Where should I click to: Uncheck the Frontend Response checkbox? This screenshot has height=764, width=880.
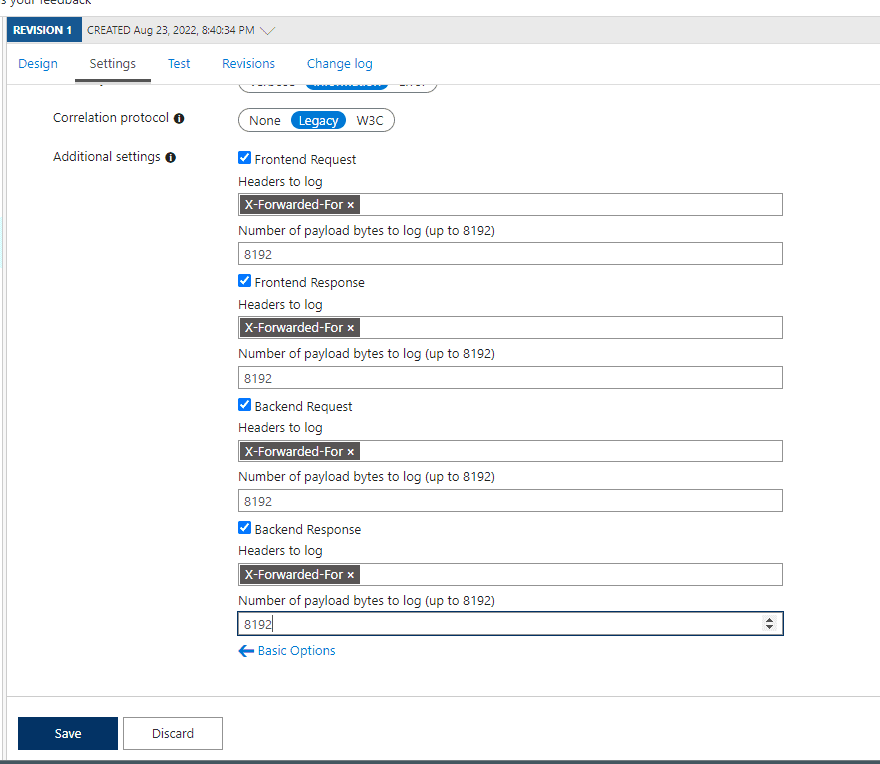coord(244,281)
